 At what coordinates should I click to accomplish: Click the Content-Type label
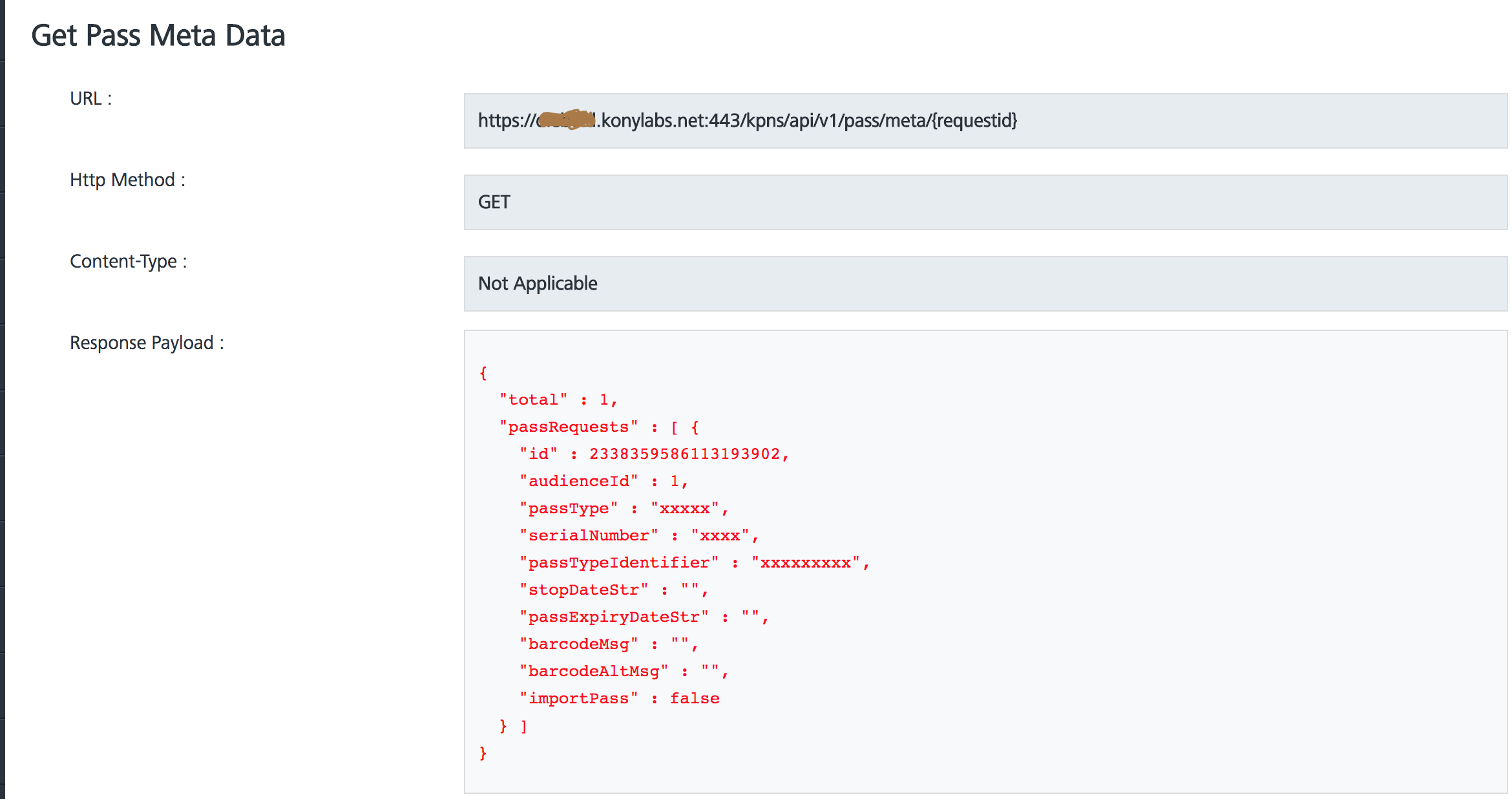pyautogui.click(x=128, y=261)
